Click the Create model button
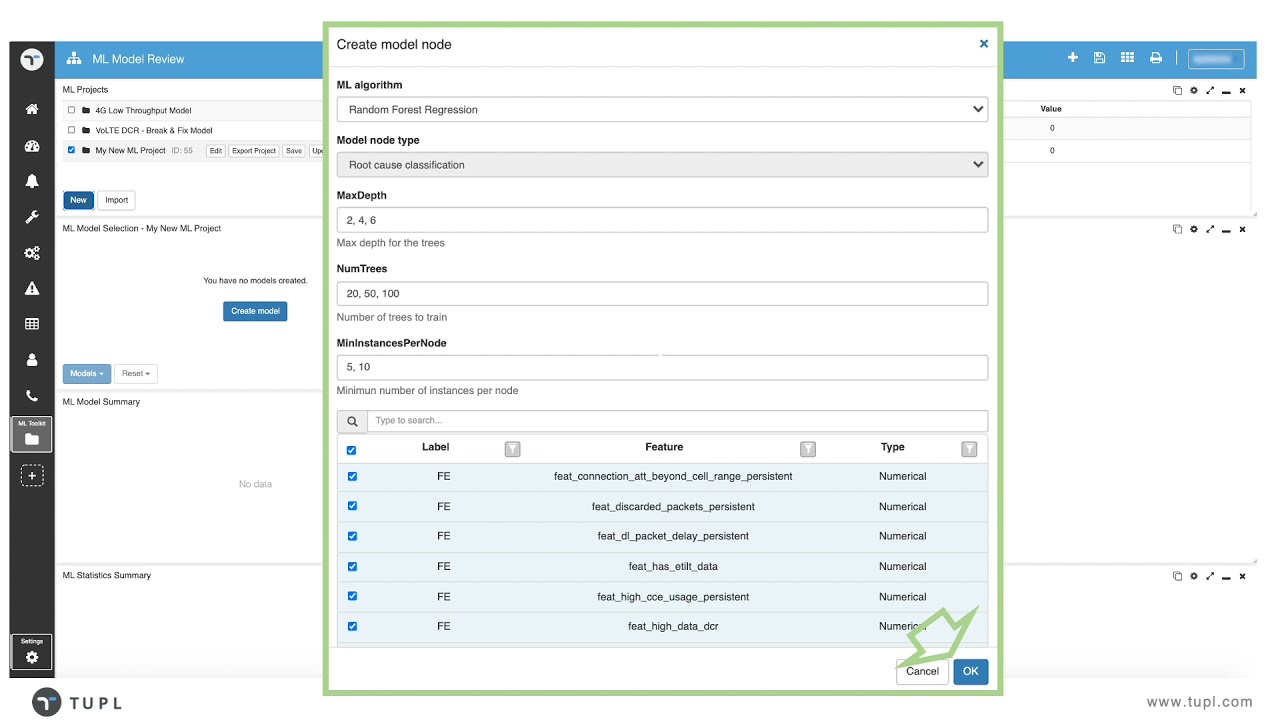 [x=255, y=311]
